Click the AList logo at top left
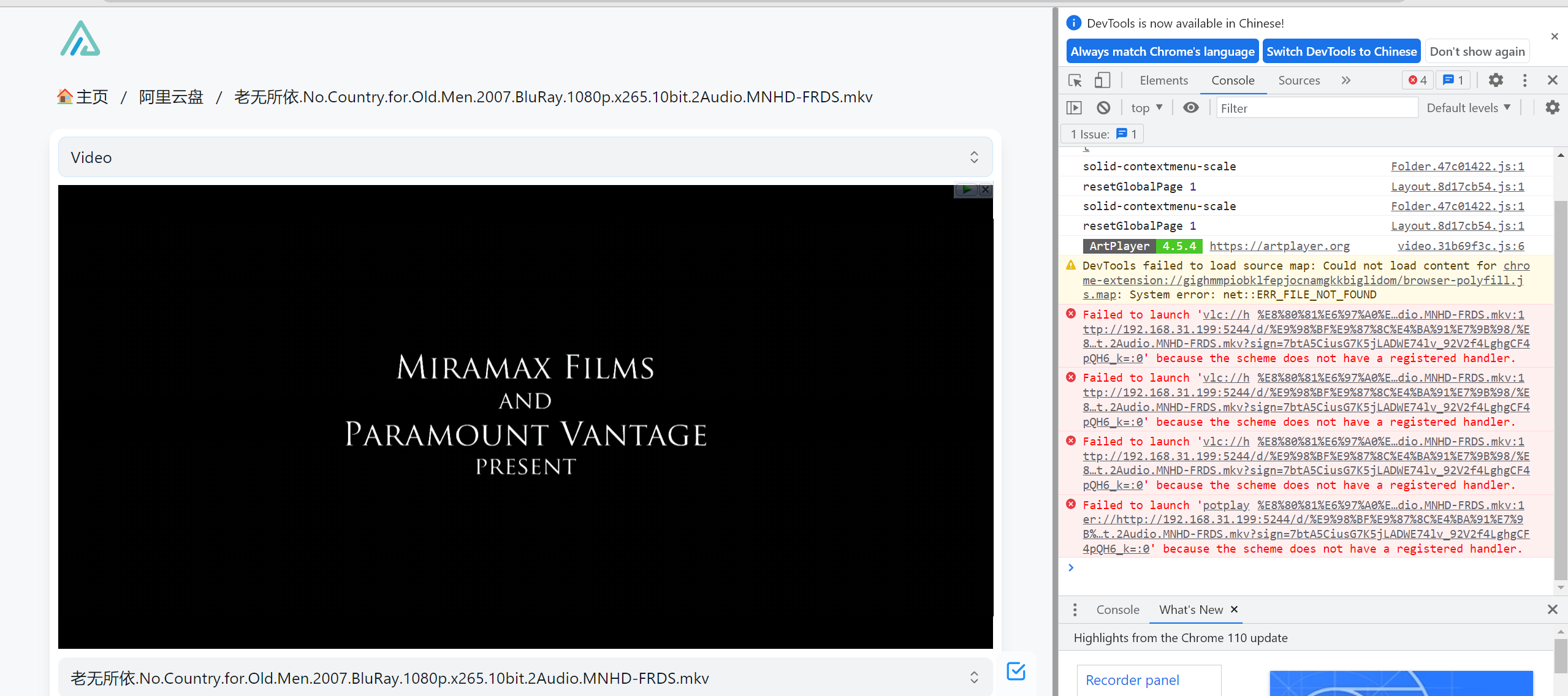Image resolution: width=1568 pixels, height=696 pixels. 80,39
